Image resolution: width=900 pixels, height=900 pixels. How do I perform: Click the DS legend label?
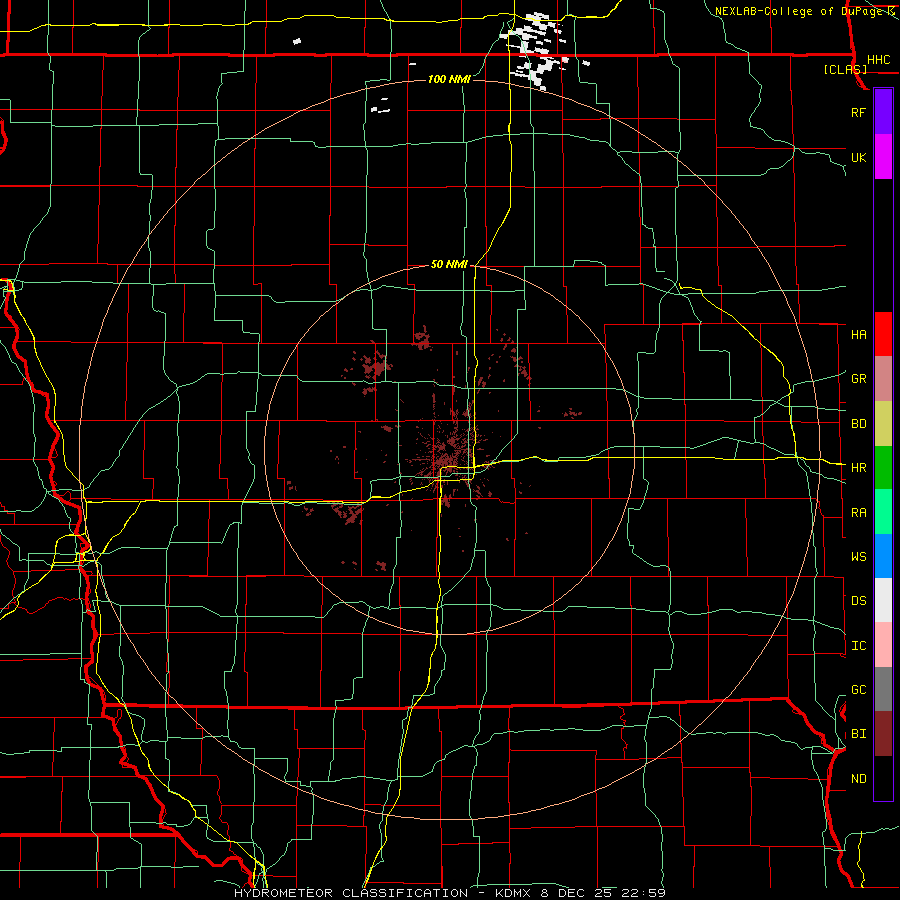coord(858,600)
